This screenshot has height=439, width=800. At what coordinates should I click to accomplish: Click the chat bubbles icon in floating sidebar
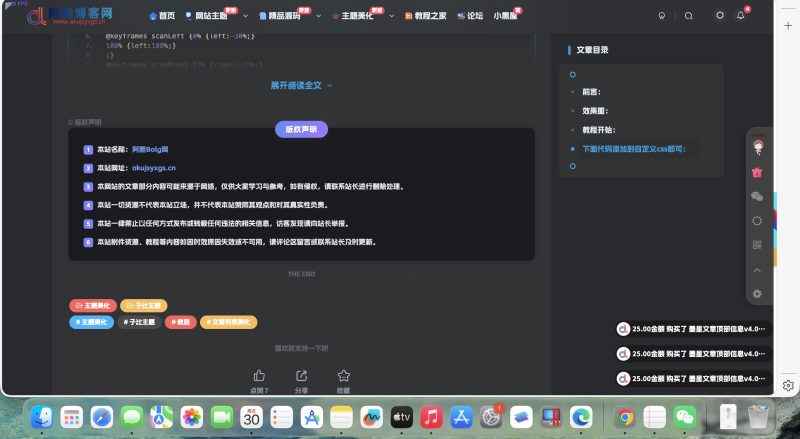pyautogui.click(x=757, y=197)
